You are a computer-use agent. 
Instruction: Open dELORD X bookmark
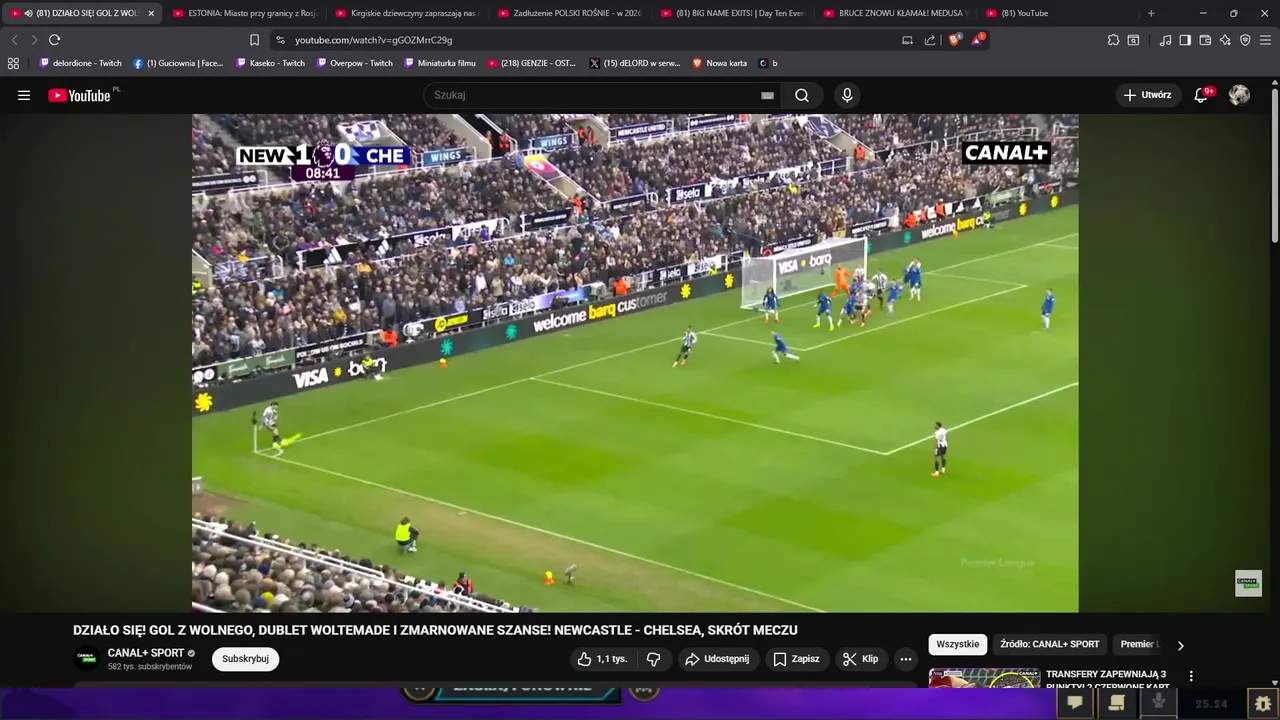click(x=635, y=63)
